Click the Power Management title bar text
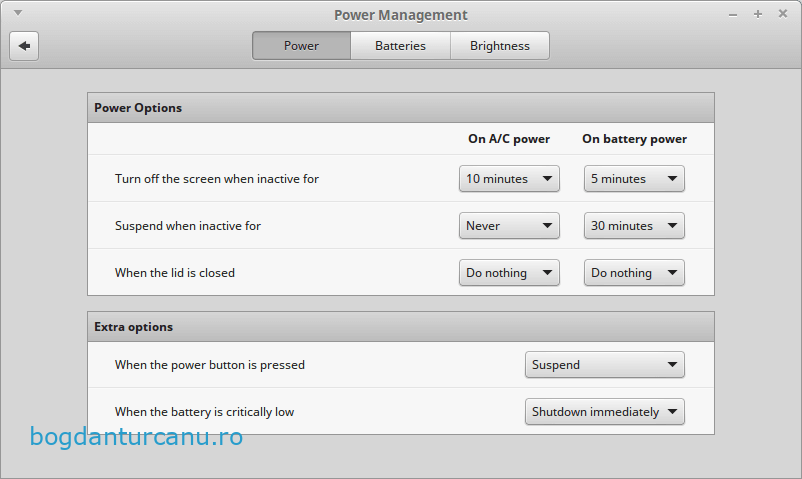This screenshot has height=479, width=802. [400, 15]
